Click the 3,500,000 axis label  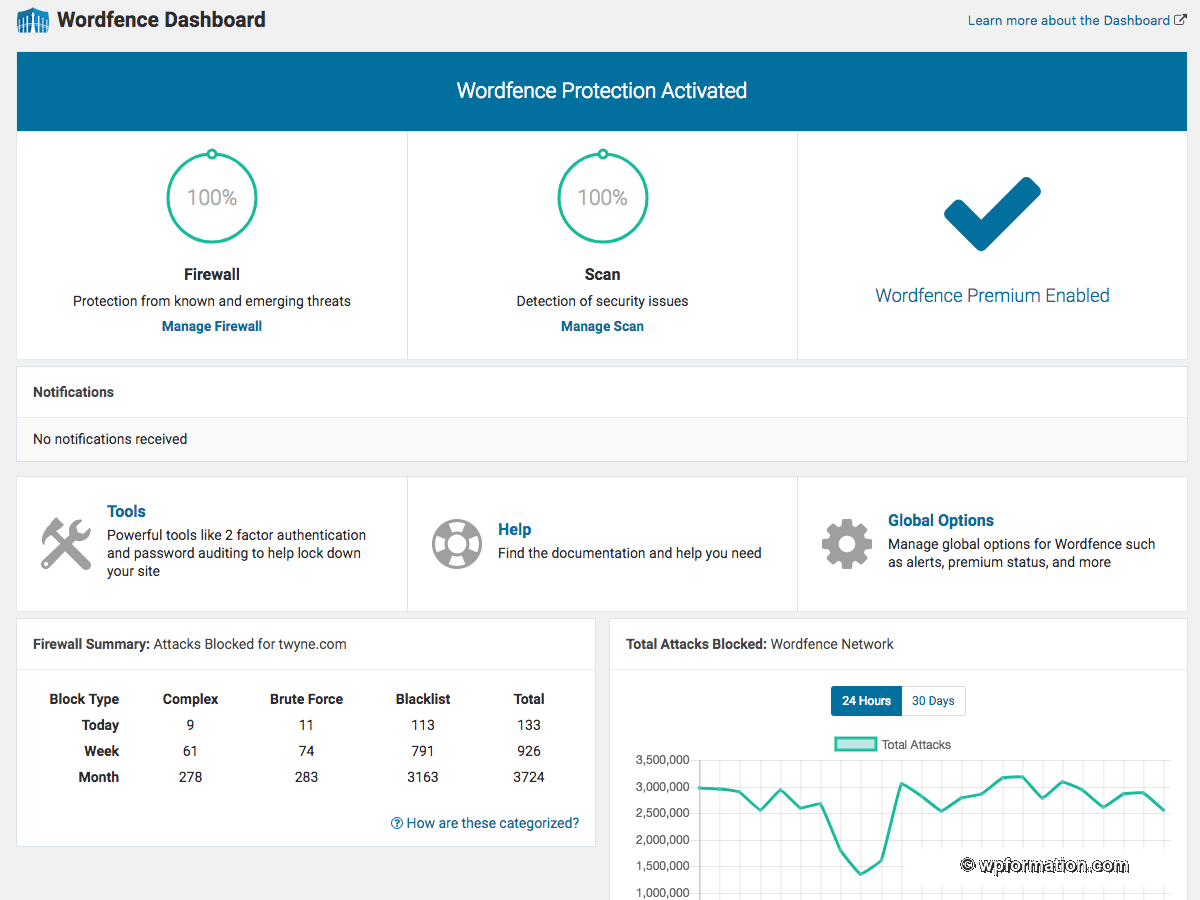662,760
